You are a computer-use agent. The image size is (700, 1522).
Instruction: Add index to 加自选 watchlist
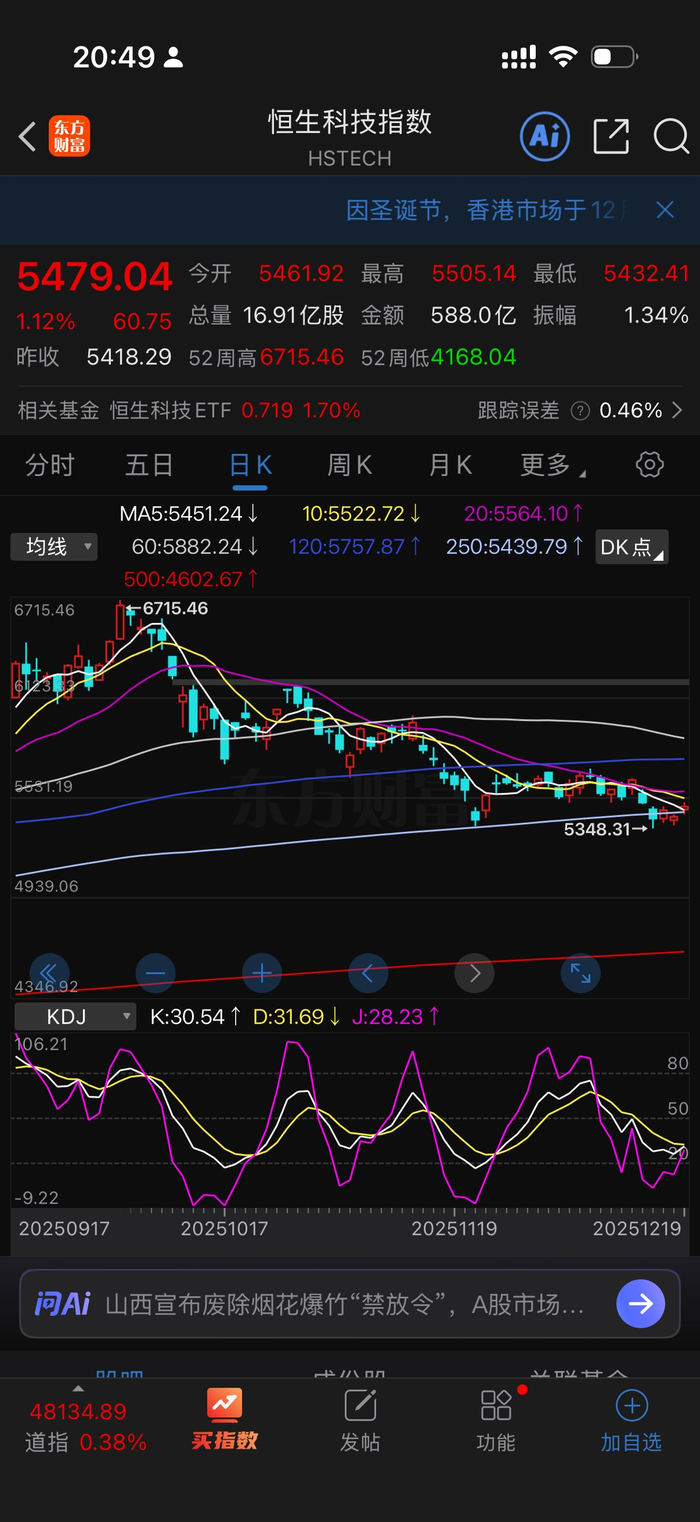point(631,1420)
